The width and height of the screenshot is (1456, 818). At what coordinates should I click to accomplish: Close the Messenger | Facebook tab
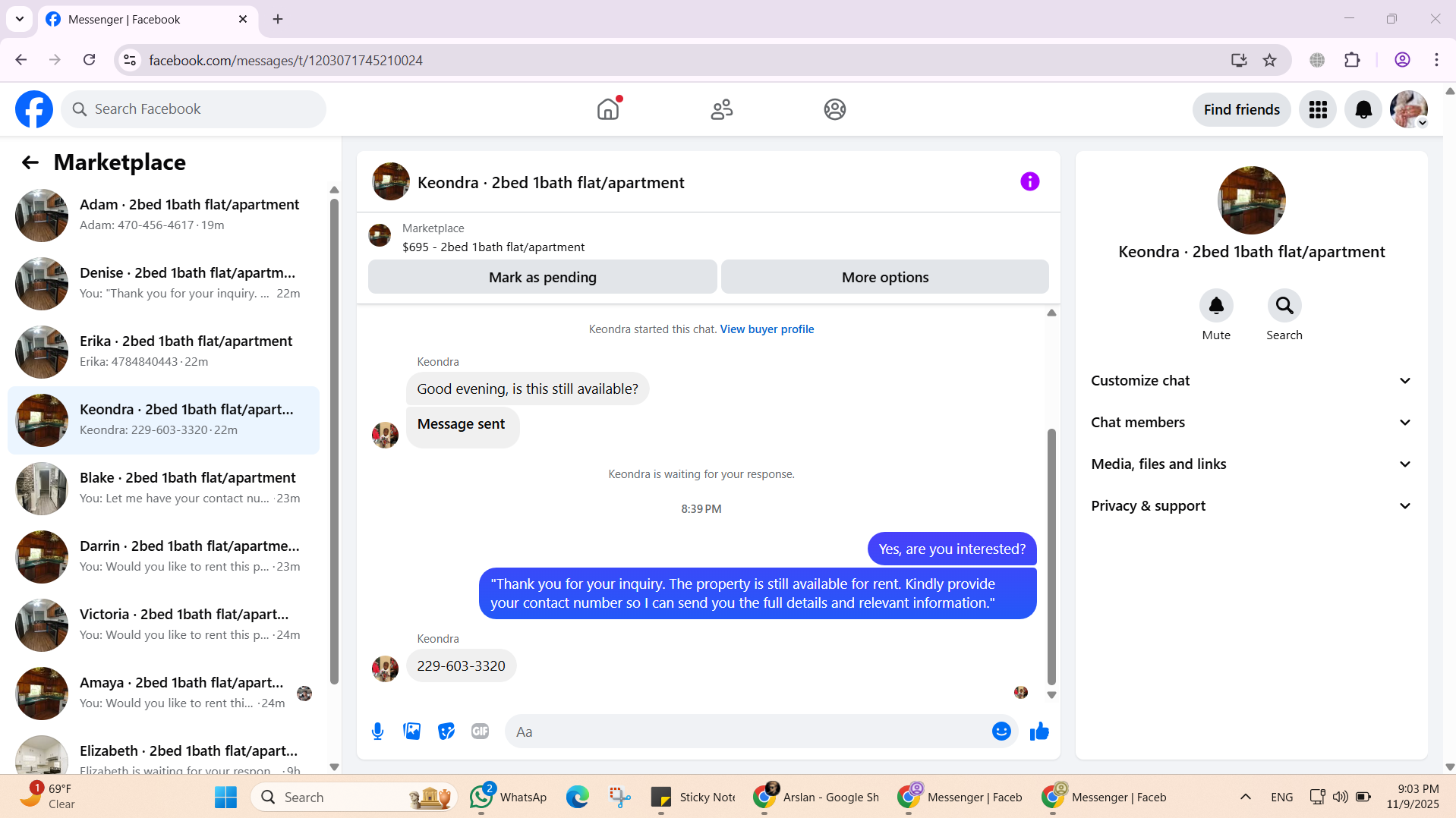pos(243,19)
